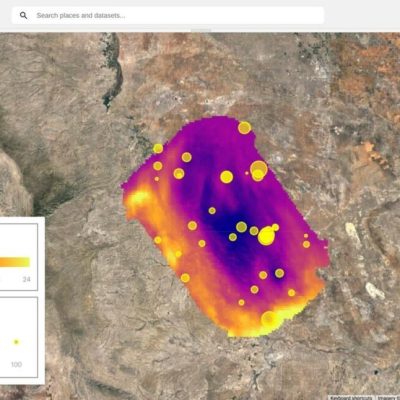This screenshot has width=400, height=400.
Task: Select the marker at the overlay's northern tip
Action: pyautogui.click(x=244, y=128)
